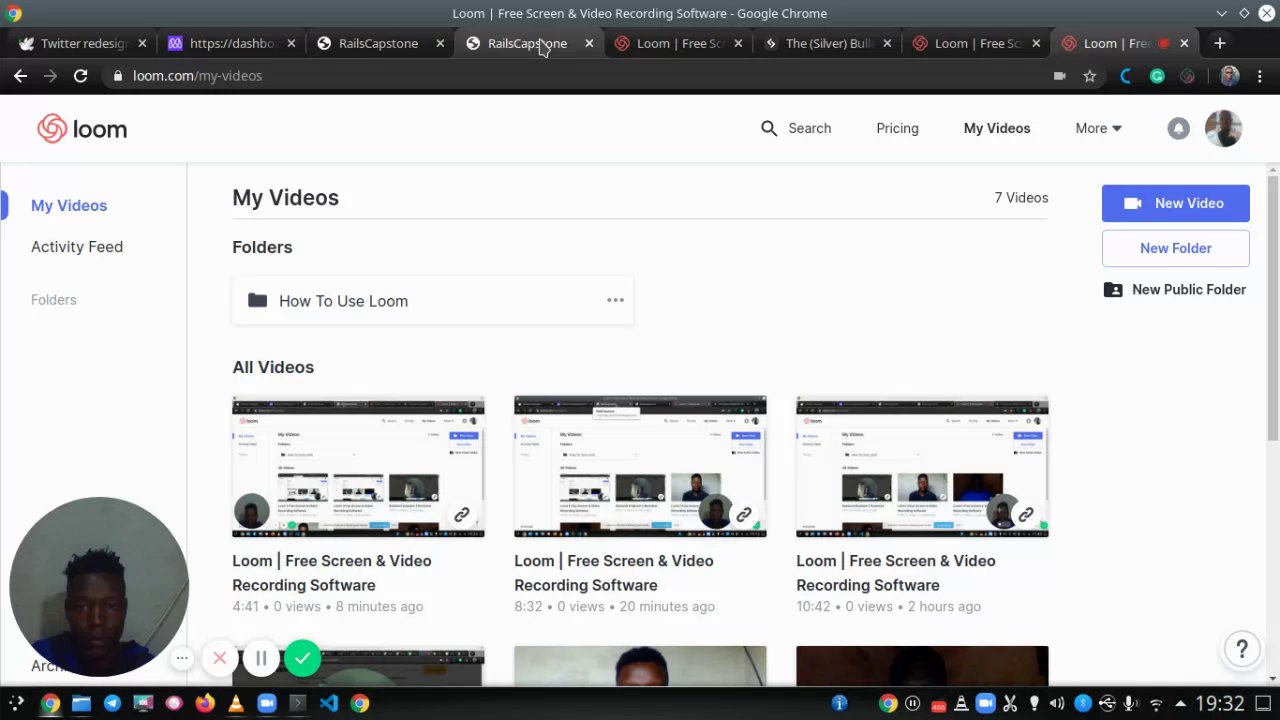Screen dimensions: 1280x720
Task: Start a New Video recording
Action: point(1176,203)
